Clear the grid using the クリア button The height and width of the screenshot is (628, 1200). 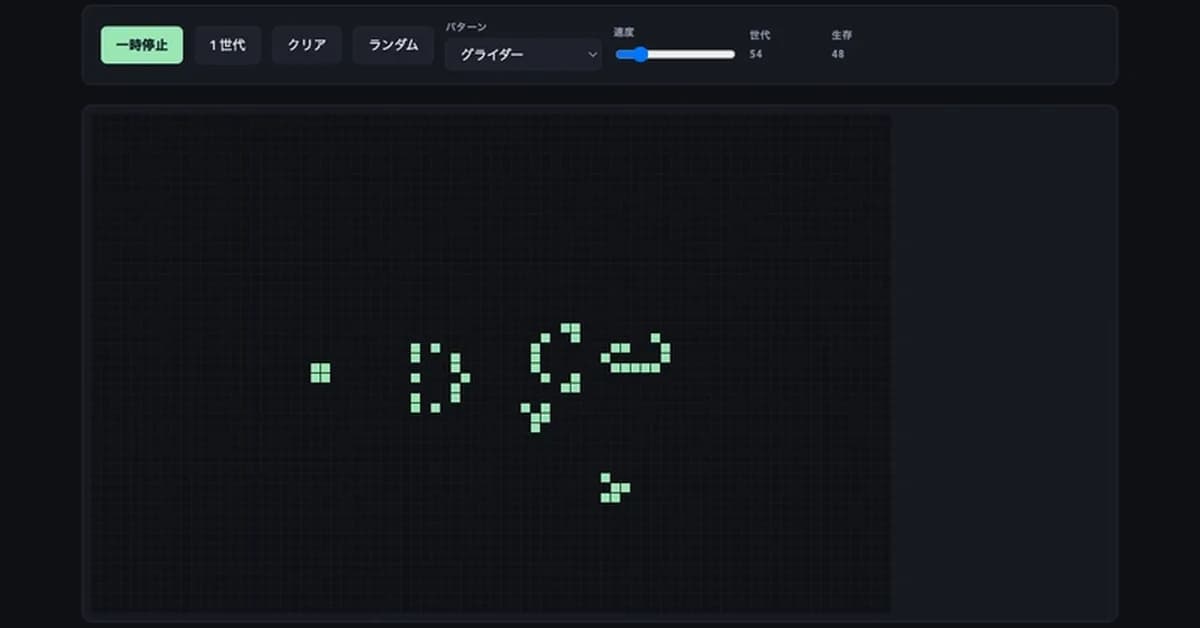pos(307,44)
